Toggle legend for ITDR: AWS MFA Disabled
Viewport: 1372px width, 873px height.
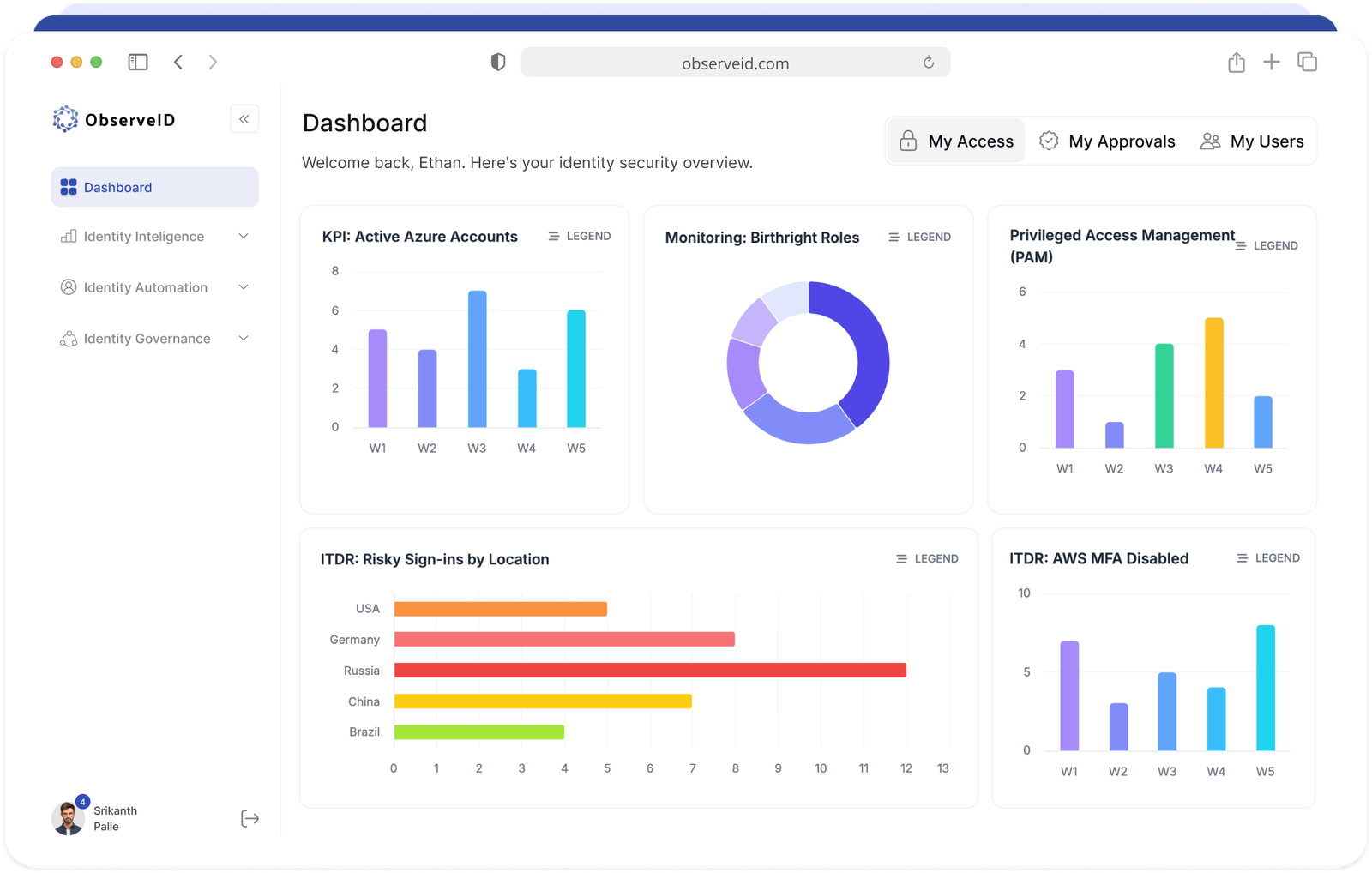[x=1267, y=558]
